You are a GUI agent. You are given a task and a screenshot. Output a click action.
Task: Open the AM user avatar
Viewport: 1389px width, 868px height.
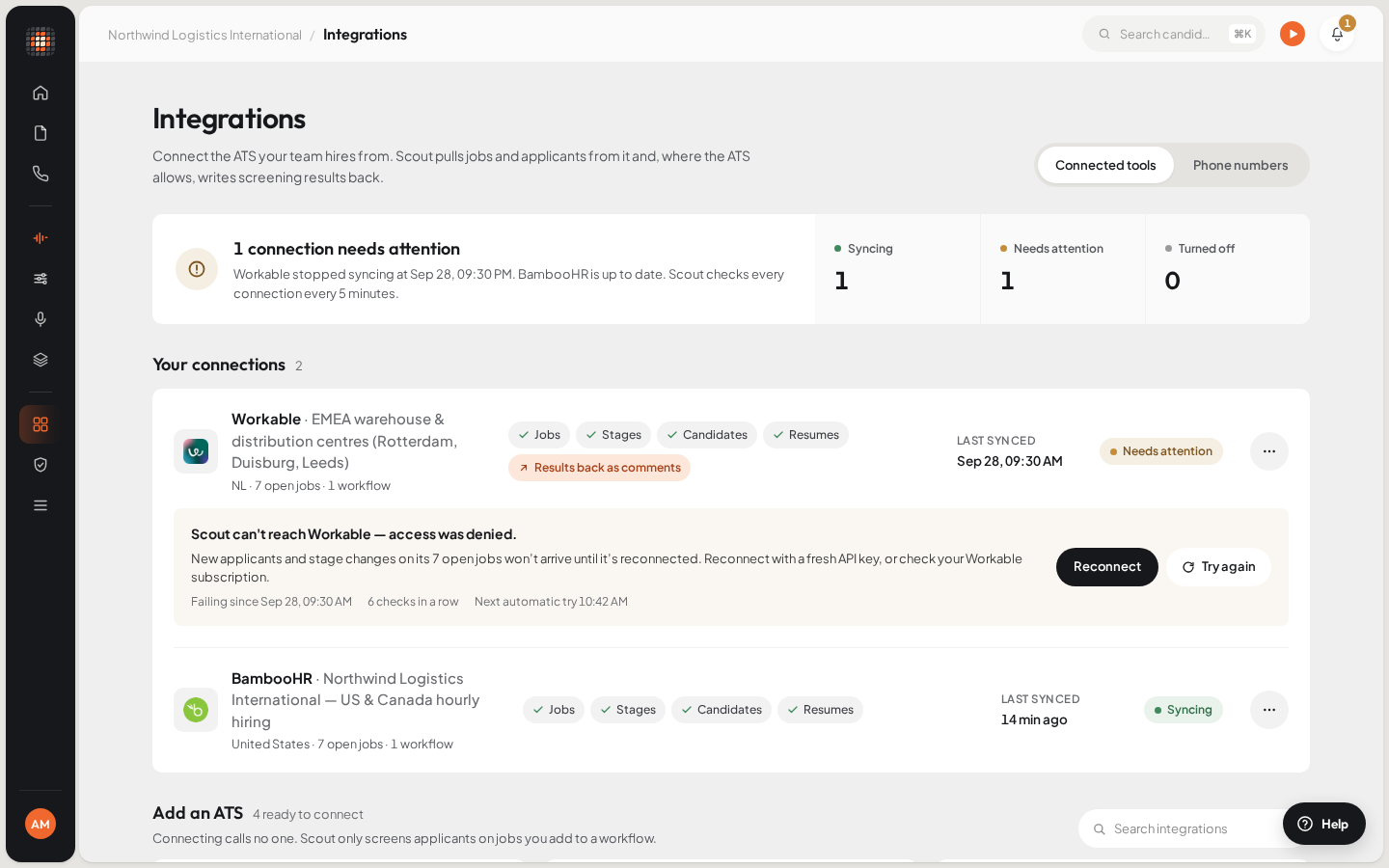[41, 824]
